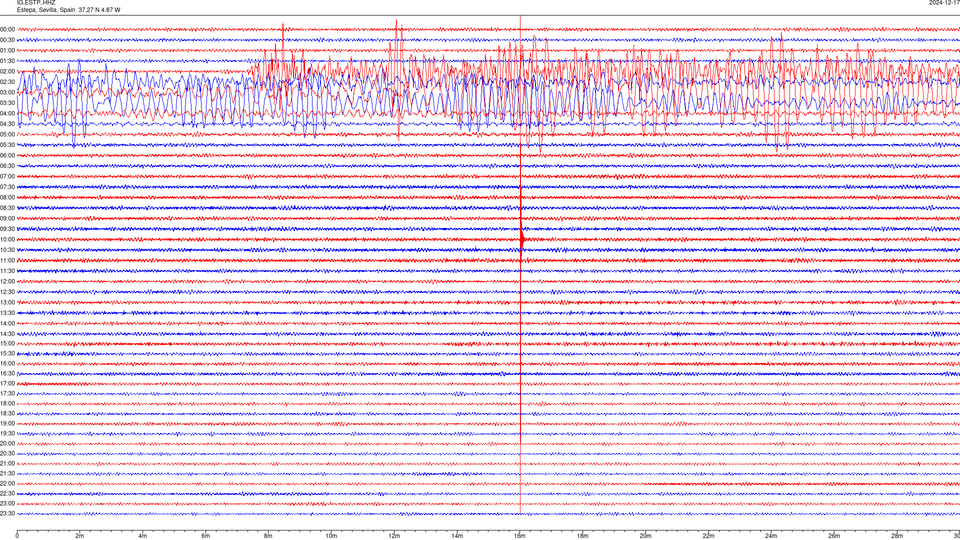Select the 01:00 row label
960x540 pixels.
[7, 50]
